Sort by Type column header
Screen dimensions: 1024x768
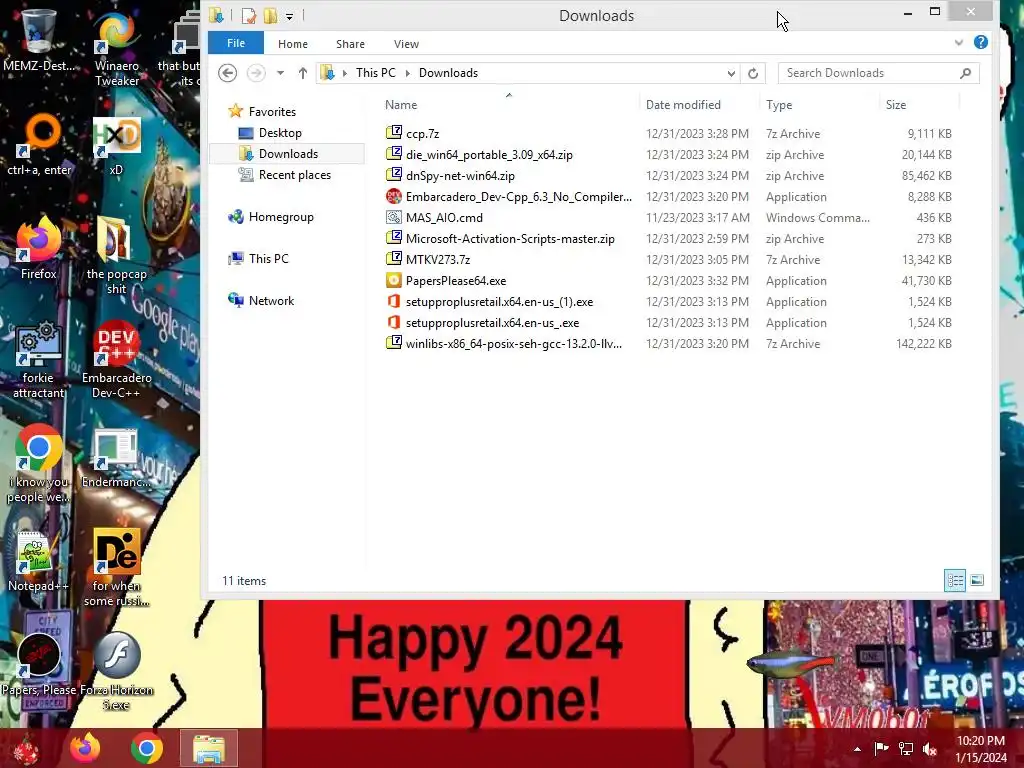tap(778, 104)
